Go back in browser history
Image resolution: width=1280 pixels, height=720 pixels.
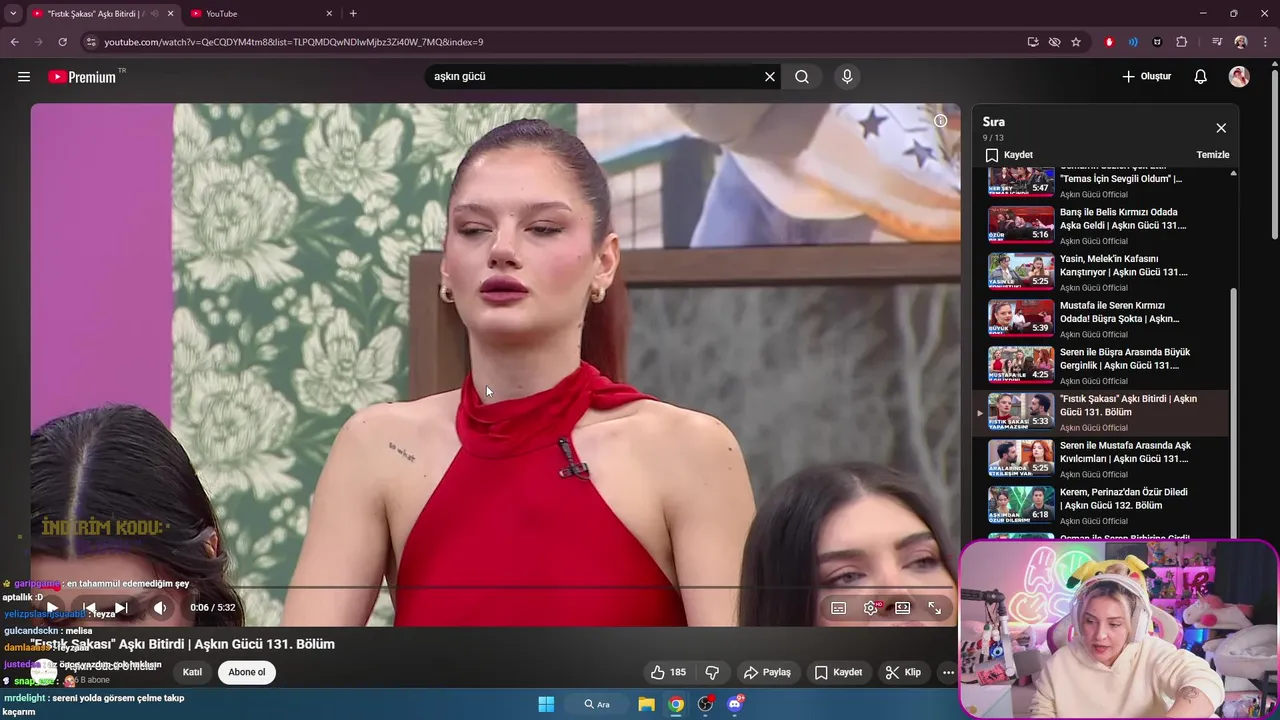point(14,42)
